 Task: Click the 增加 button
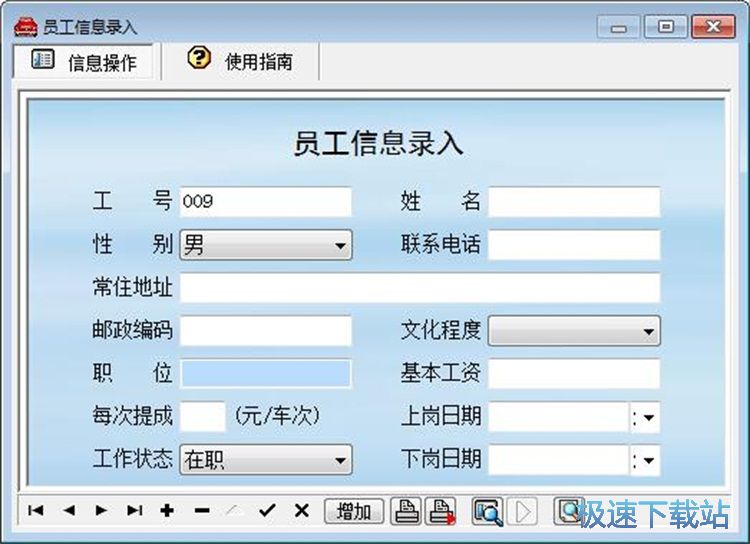[x=354, y=511]
